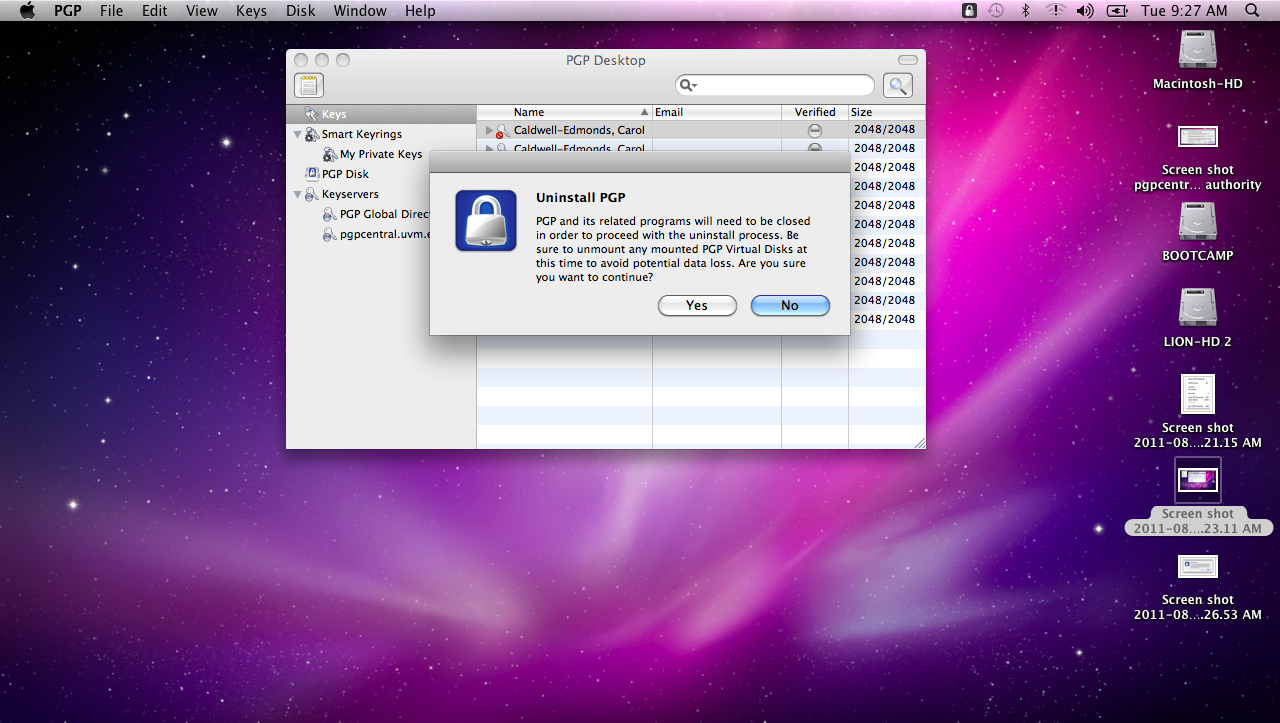Viewport: 1280px width, 723px height.
Task: Select Keyservers in the sidebar
Action: click(350, 194)
